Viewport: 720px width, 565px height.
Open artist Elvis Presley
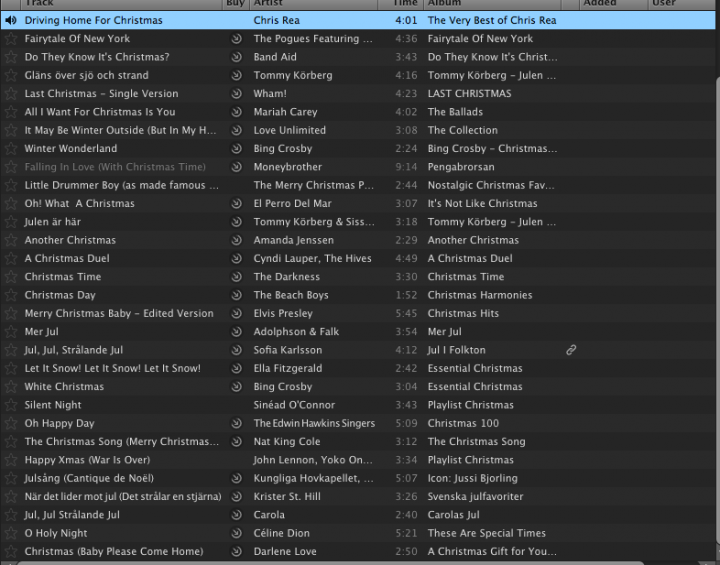click(283, 313)
